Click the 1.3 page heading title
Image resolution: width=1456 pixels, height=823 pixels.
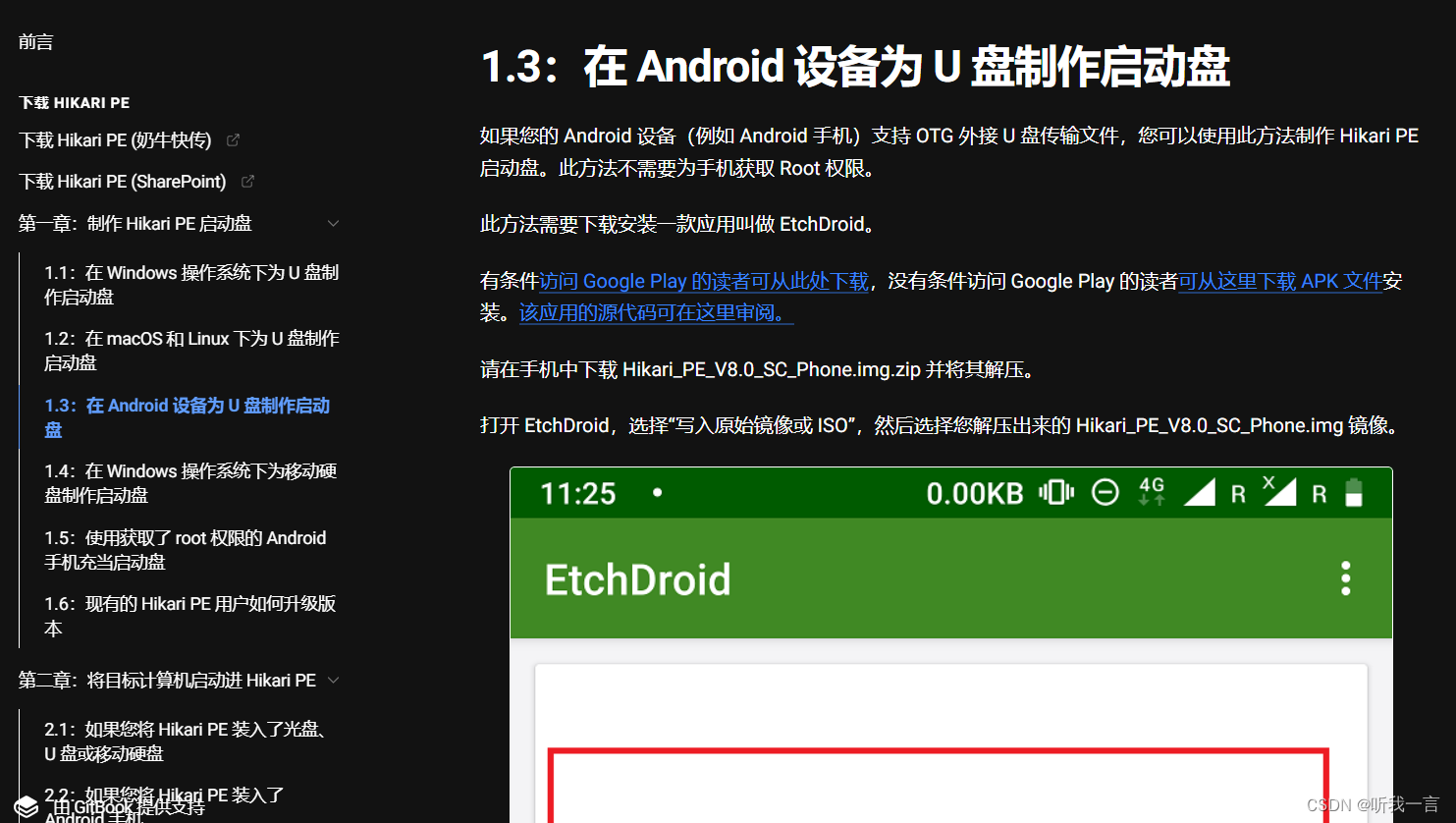[x=855, y=67]
